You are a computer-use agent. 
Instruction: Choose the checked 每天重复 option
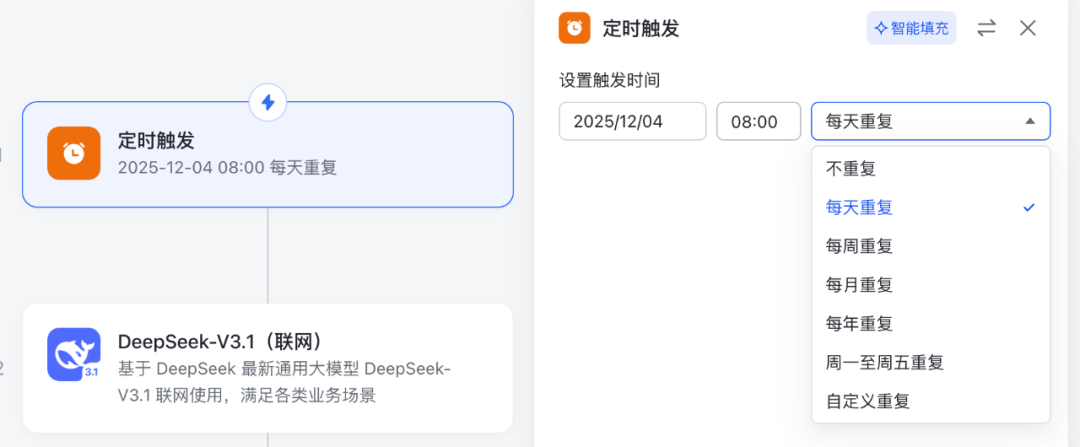[859, 207]
